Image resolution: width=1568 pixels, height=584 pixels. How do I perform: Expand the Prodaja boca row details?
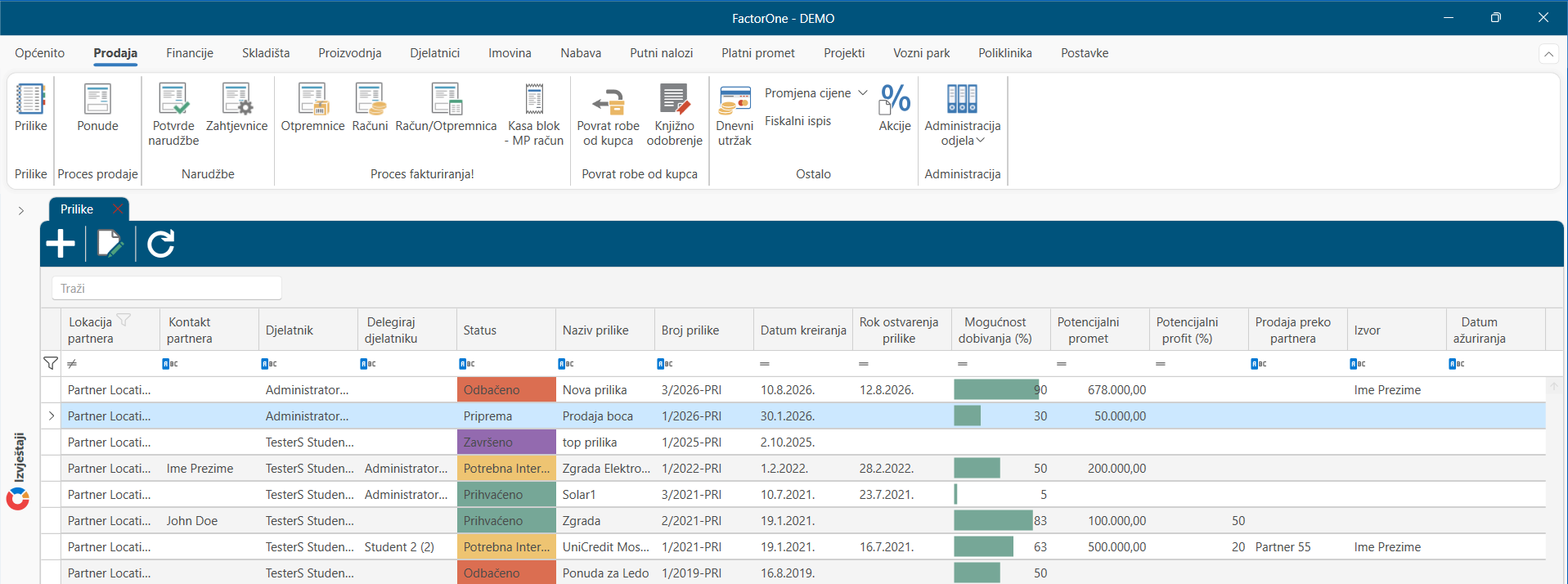51,416
